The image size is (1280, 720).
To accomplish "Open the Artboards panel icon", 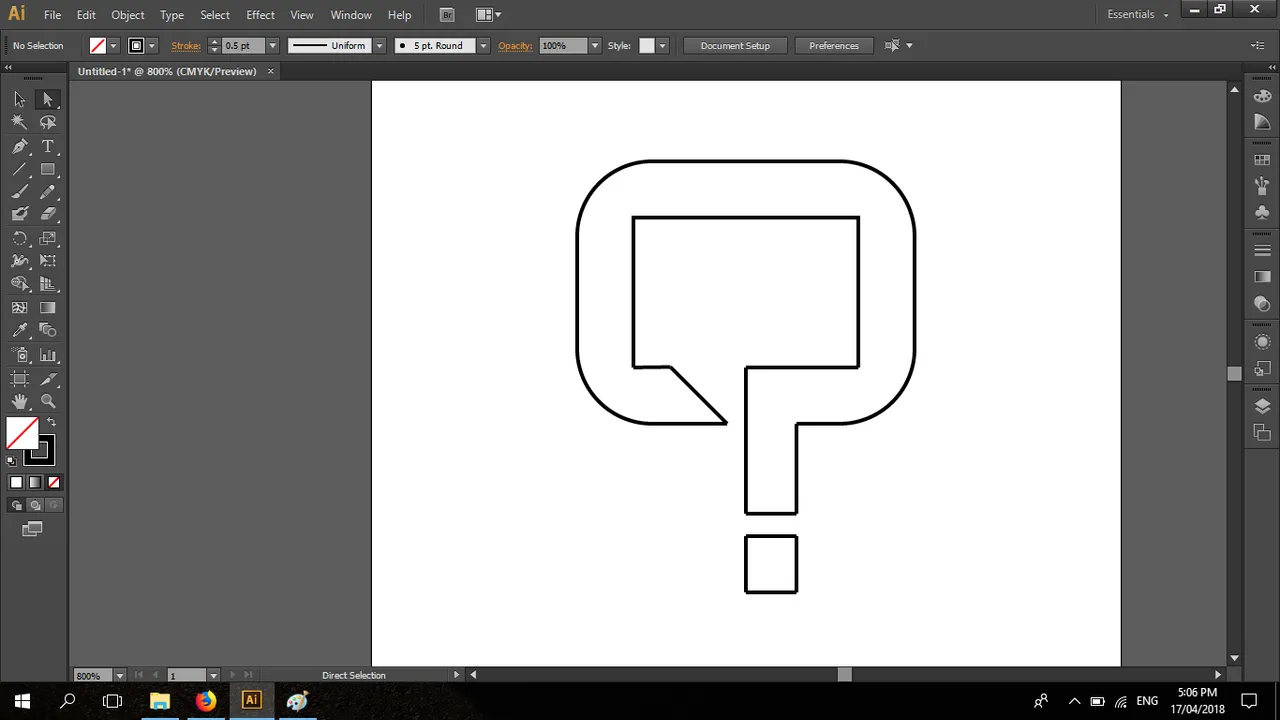I will pos(1262,432).
